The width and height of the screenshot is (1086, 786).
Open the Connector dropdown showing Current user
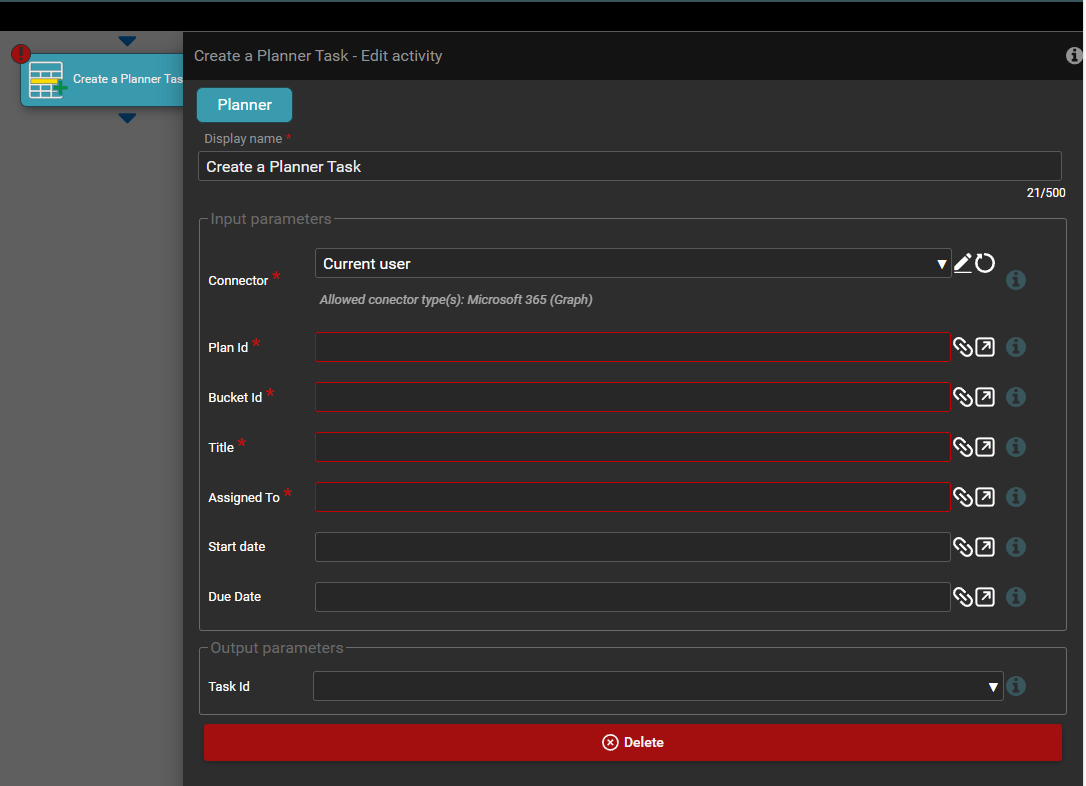pos(632,264)
